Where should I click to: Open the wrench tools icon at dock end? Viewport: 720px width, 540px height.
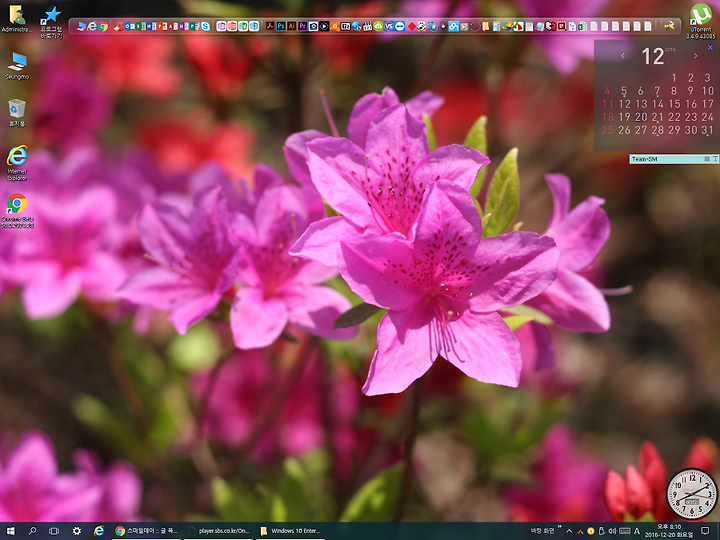click(669, 26)
